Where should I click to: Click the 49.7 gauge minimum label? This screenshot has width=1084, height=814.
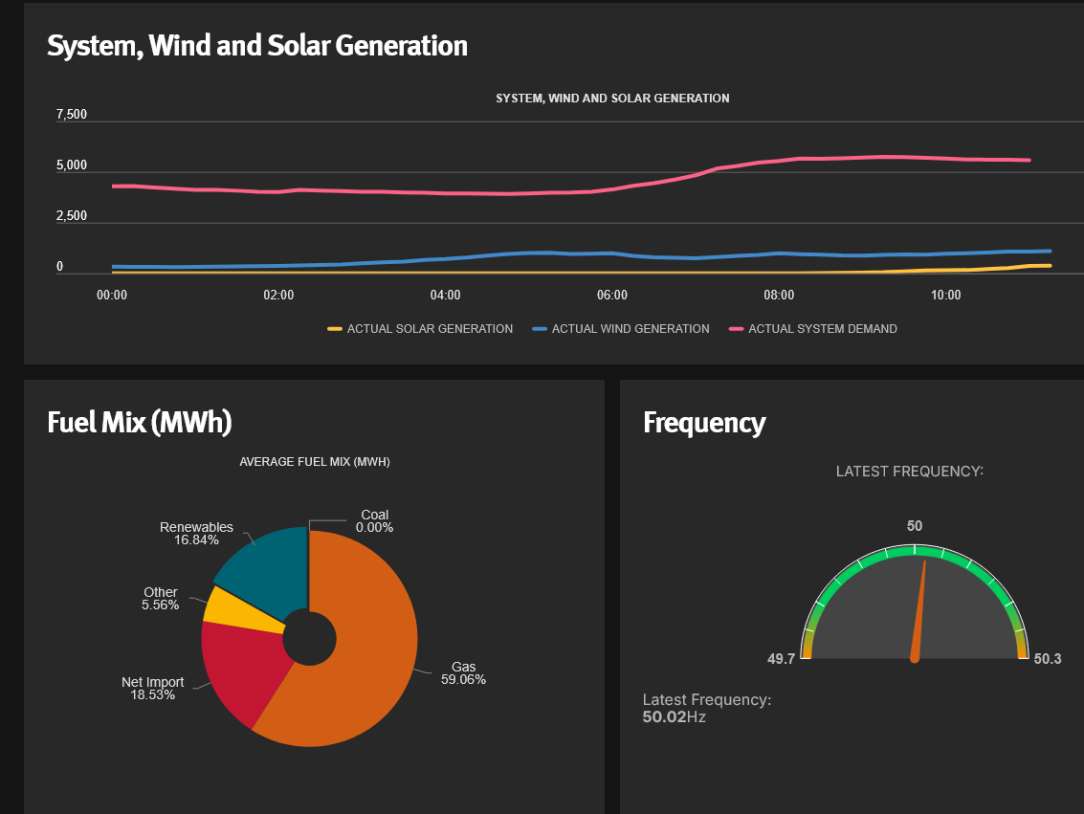click(781, 659)
